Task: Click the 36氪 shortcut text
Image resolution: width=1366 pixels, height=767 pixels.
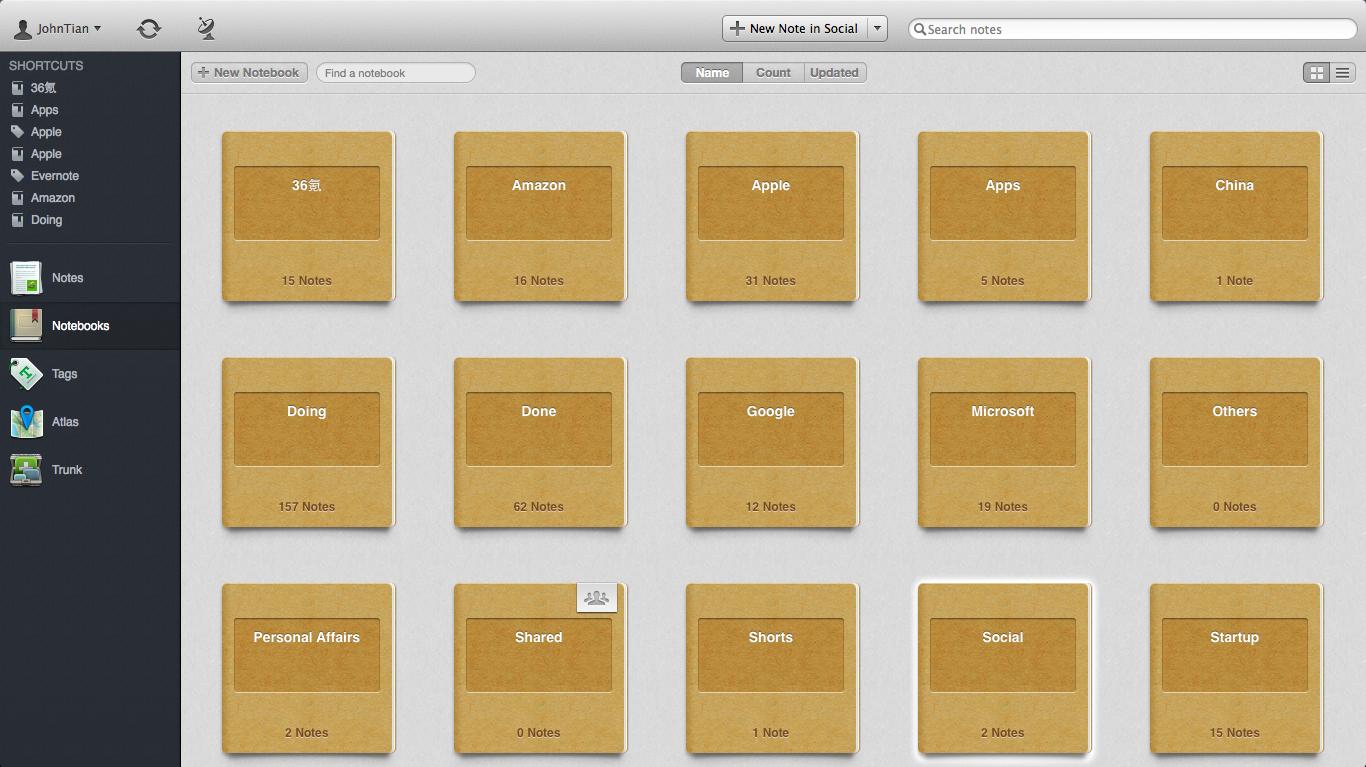Action: (43, 88)
